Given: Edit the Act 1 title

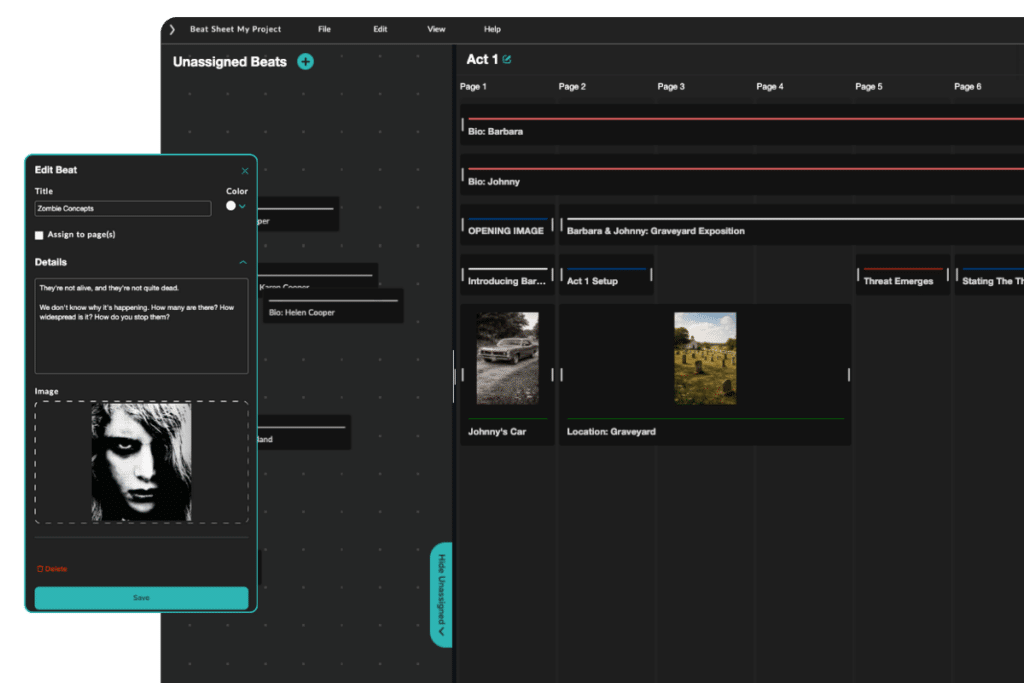Looking at the screenshot, I should (x=507, y=59).
